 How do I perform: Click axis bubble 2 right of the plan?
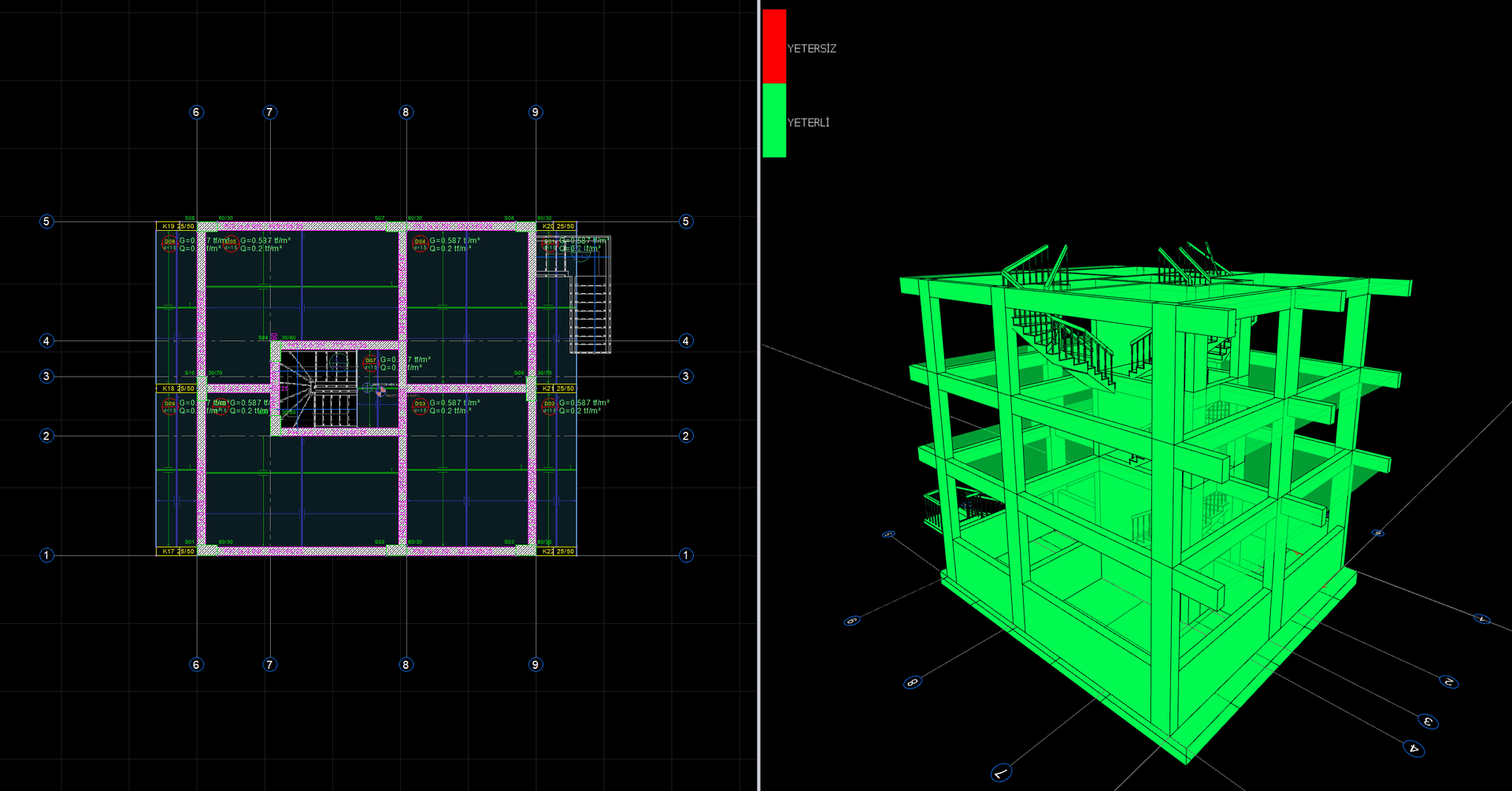pyautogui.click(x=686, y=436)
